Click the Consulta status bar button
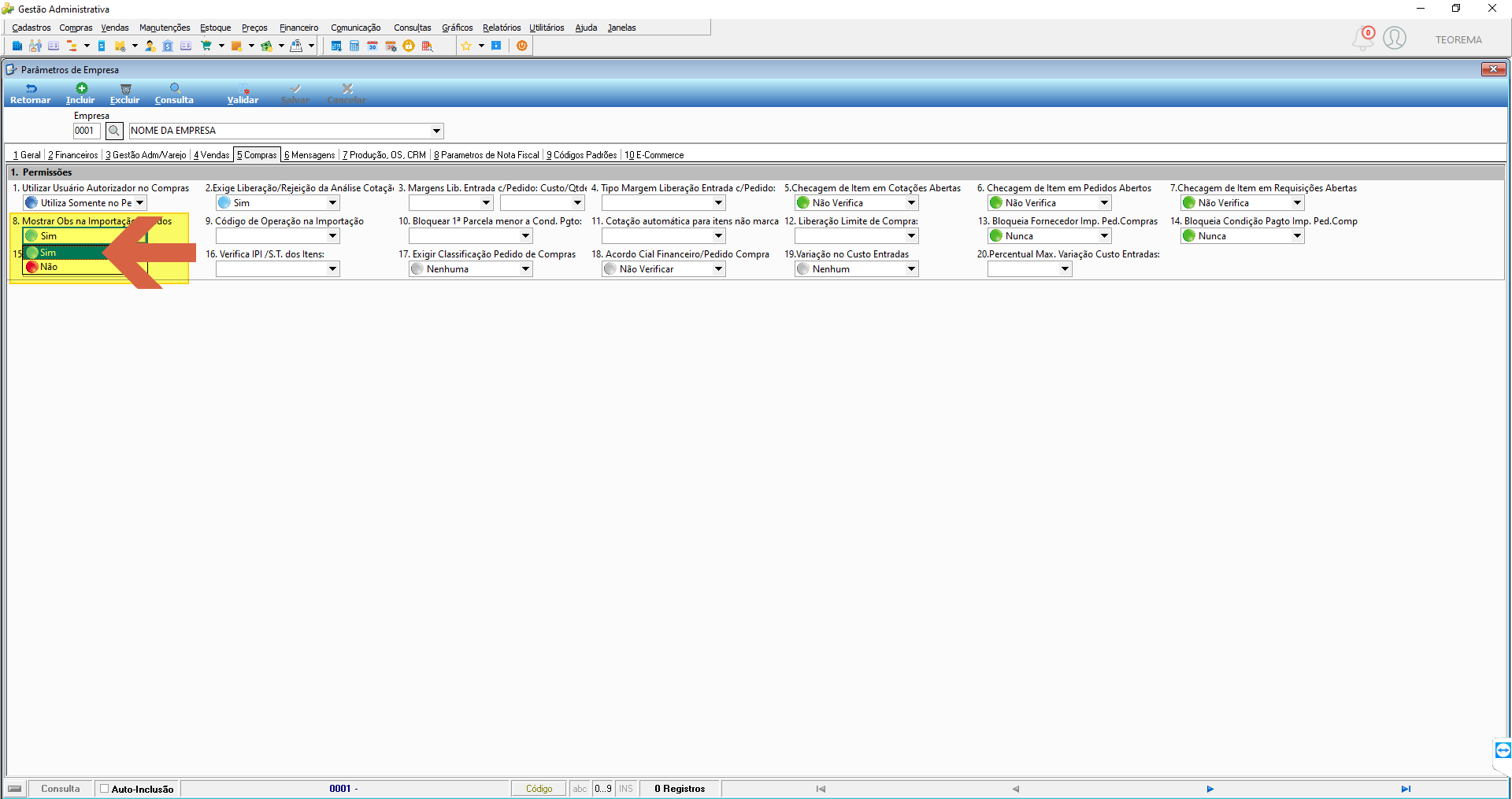Image resolution: width=1512 pixels, height=799 pixels. tap(61, 789)
